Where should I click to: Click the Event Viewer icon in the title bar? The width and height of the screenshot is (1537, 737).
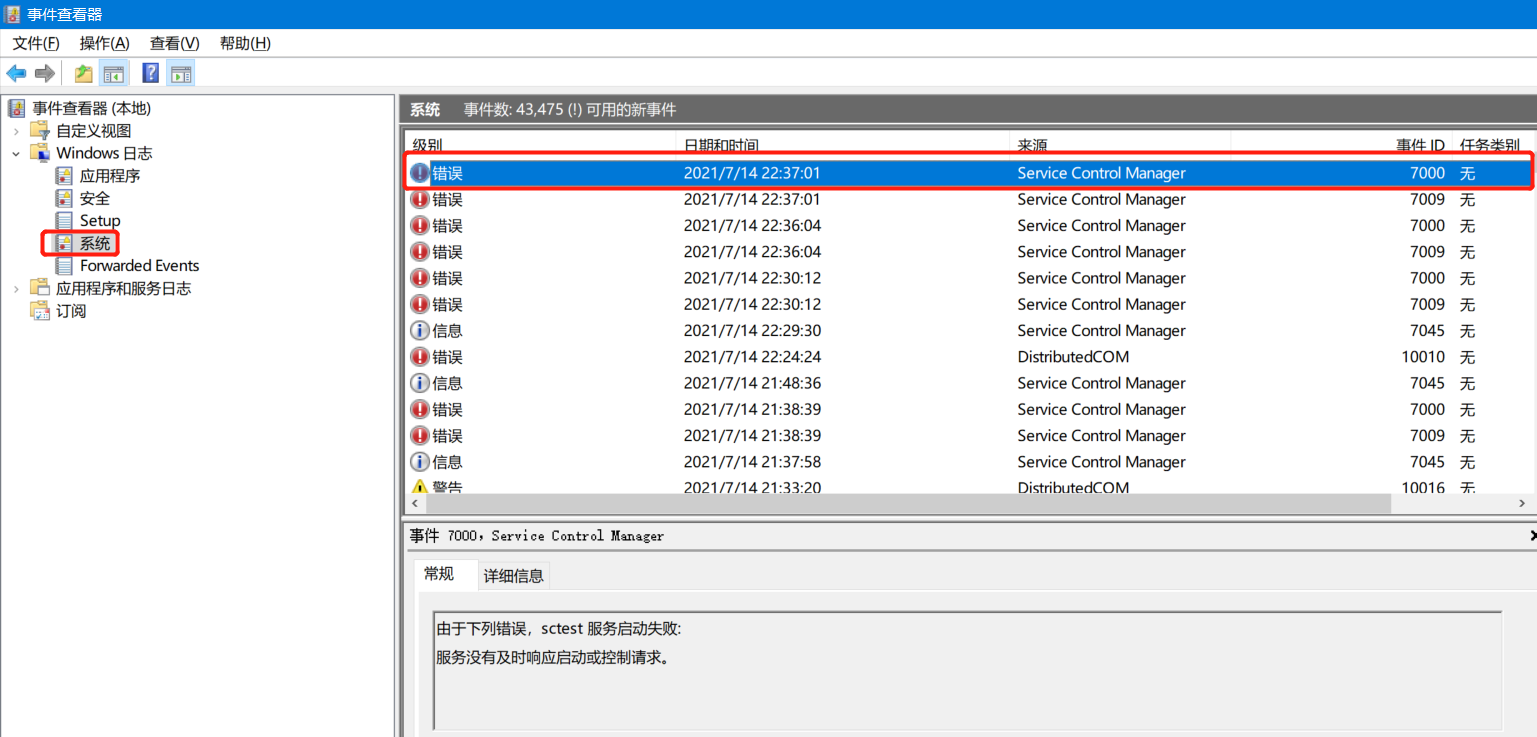(x=13, y=14)
